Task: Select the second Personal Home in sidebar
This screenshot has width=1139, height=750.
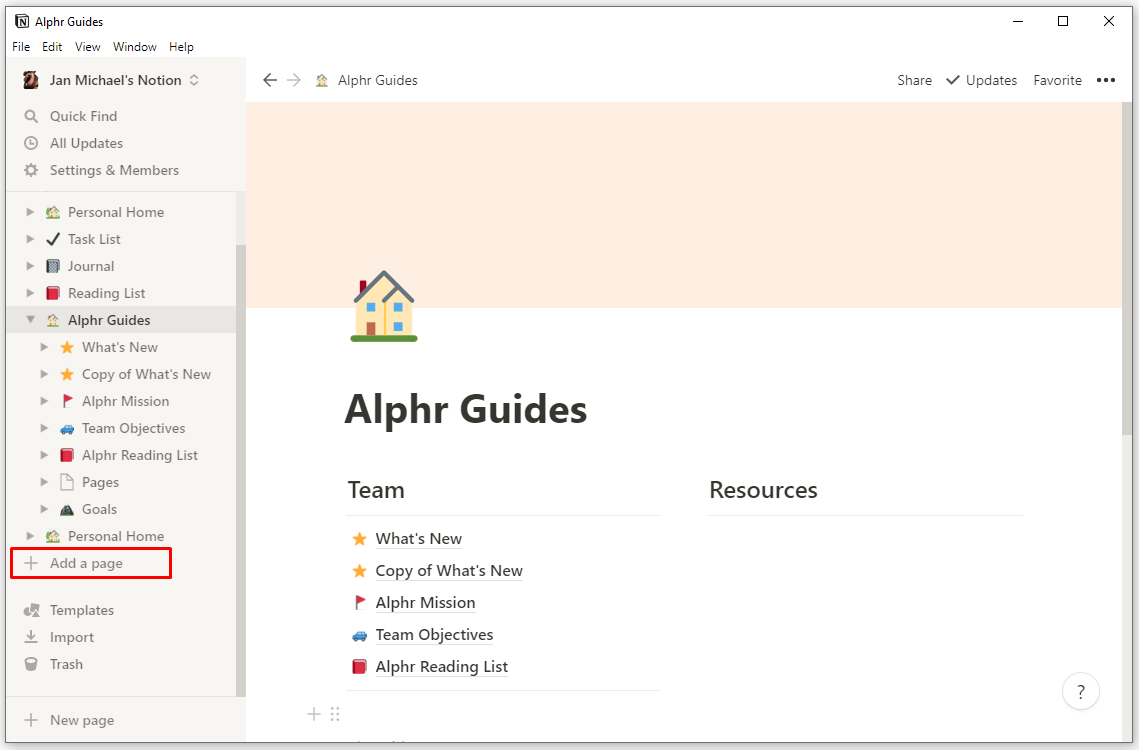Action: point(115,536)
